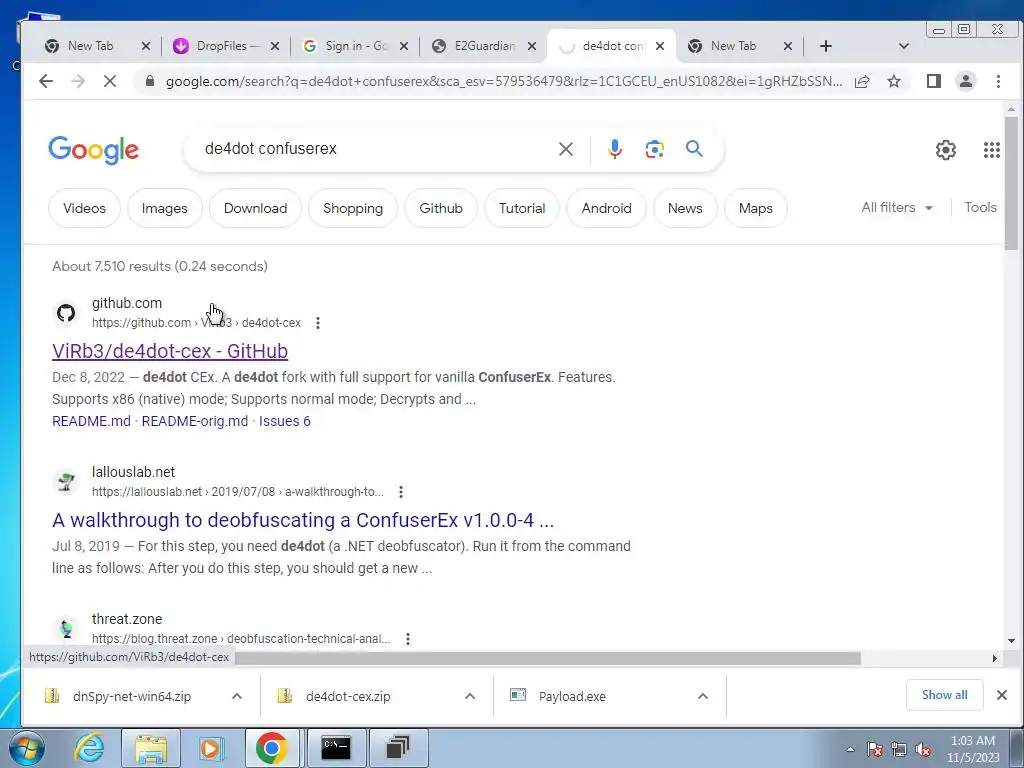
Task: Start voice search with microphone
Action: coord(615,149)
